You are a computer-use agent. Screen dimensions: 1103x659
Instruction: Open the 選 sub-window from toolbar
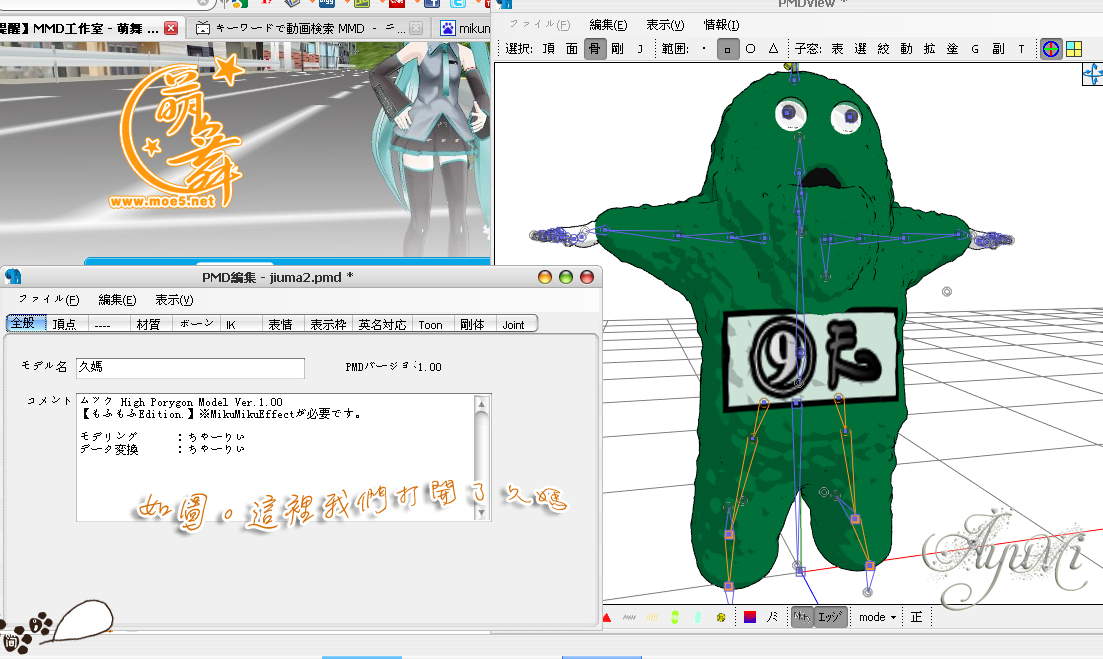[860, 49]
